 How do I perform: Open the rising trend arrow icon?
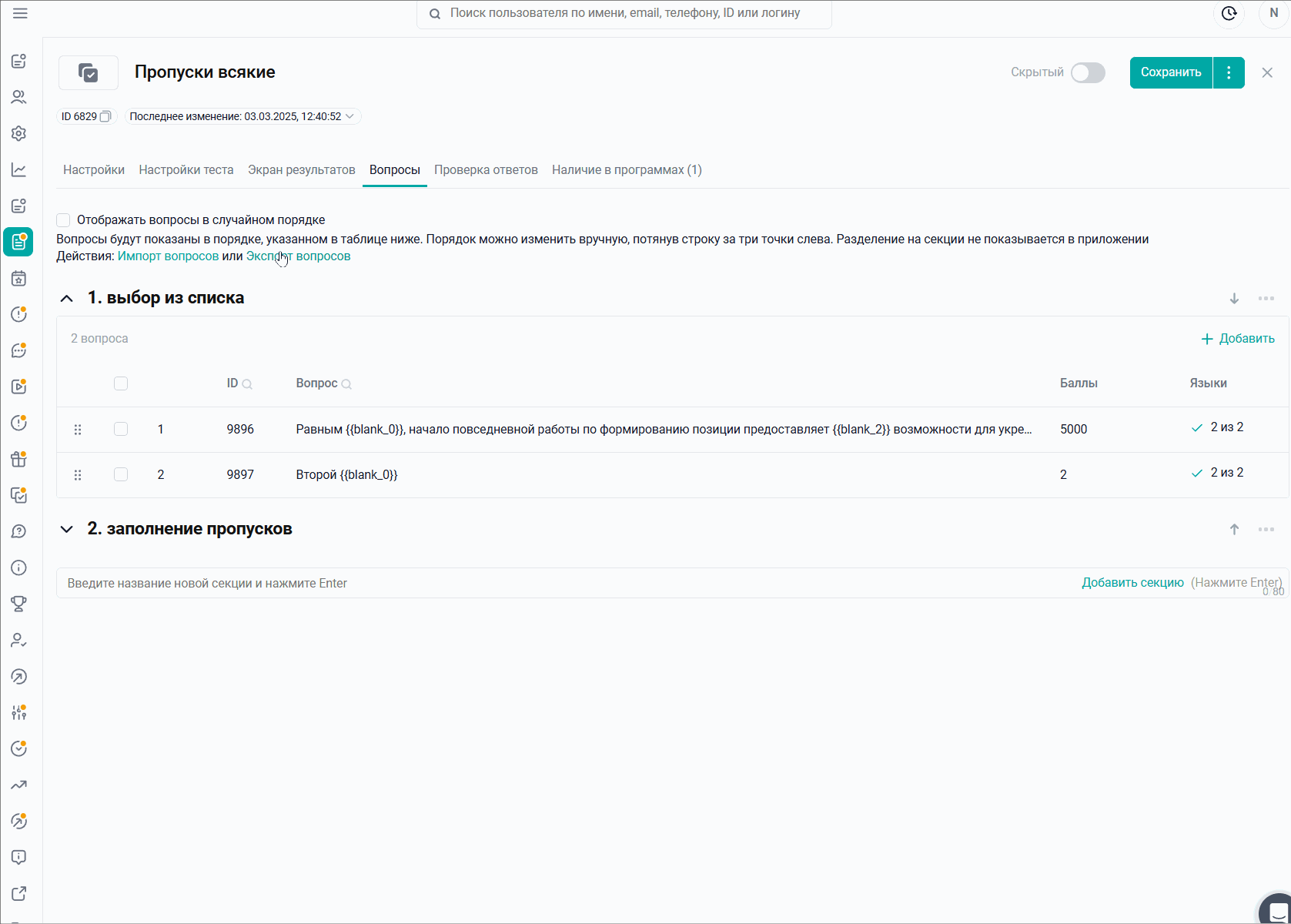pyautogui.click(x=19, y=785)
